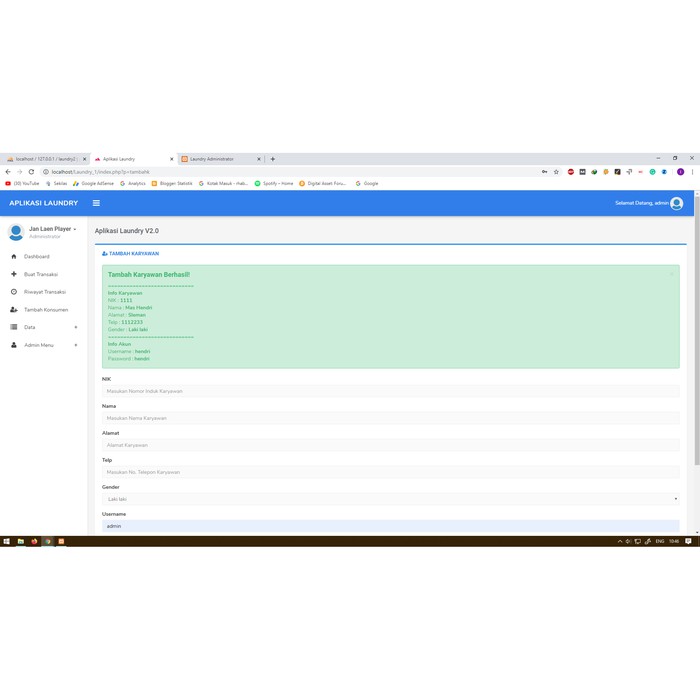This screenshot has height=700, width=700.
Task: Click the Alamat input field
Action: [391, 445]
